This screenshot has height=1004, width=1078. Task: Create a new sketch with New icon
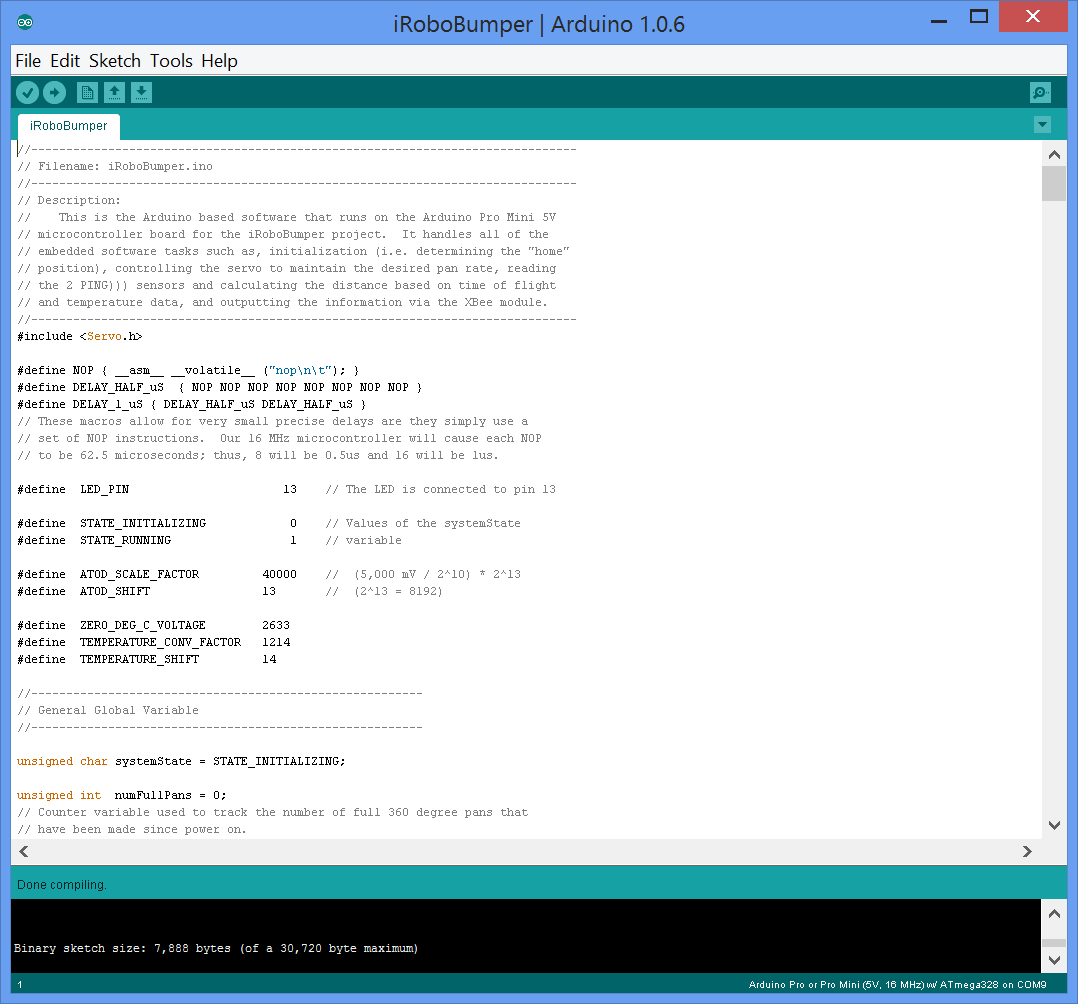tap(88, 93)
